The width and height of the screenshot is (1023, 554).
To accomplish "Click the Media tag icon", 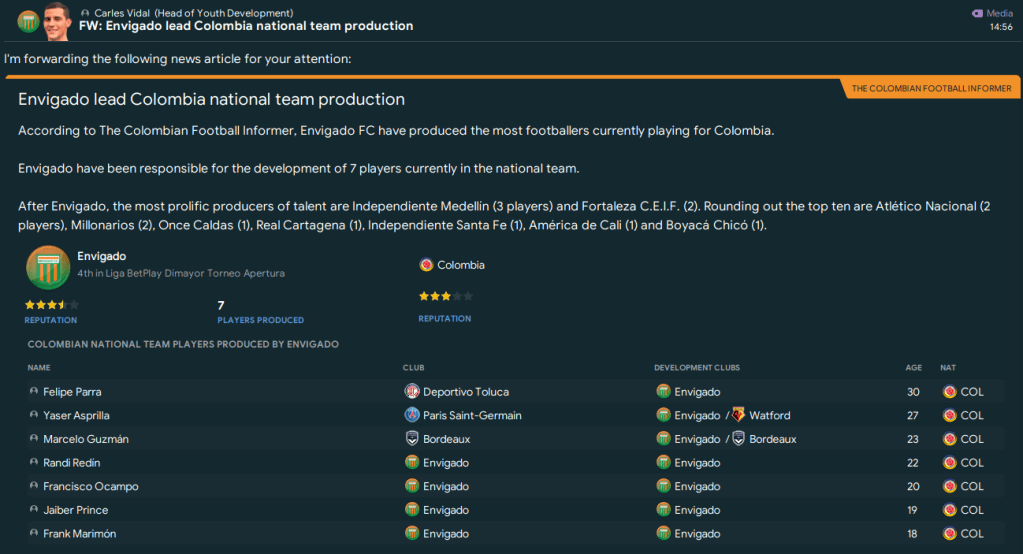I will click(x=977, y=13).
